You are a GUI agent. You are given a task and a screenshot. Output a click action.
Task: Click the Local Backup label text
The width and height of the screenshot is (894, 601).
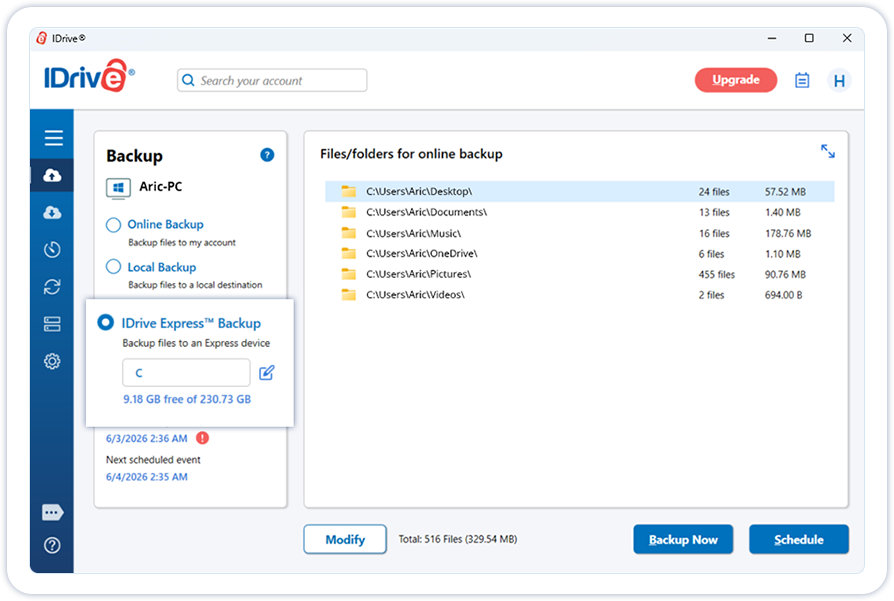161,267
